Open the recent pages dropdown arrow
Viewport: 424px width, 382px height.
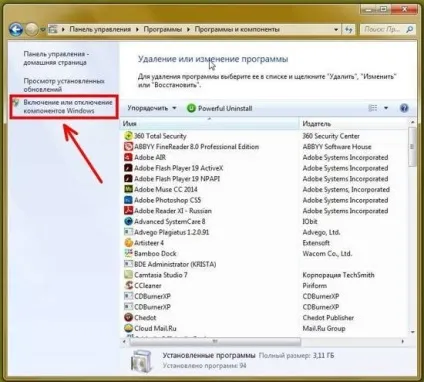click(43, 30)
